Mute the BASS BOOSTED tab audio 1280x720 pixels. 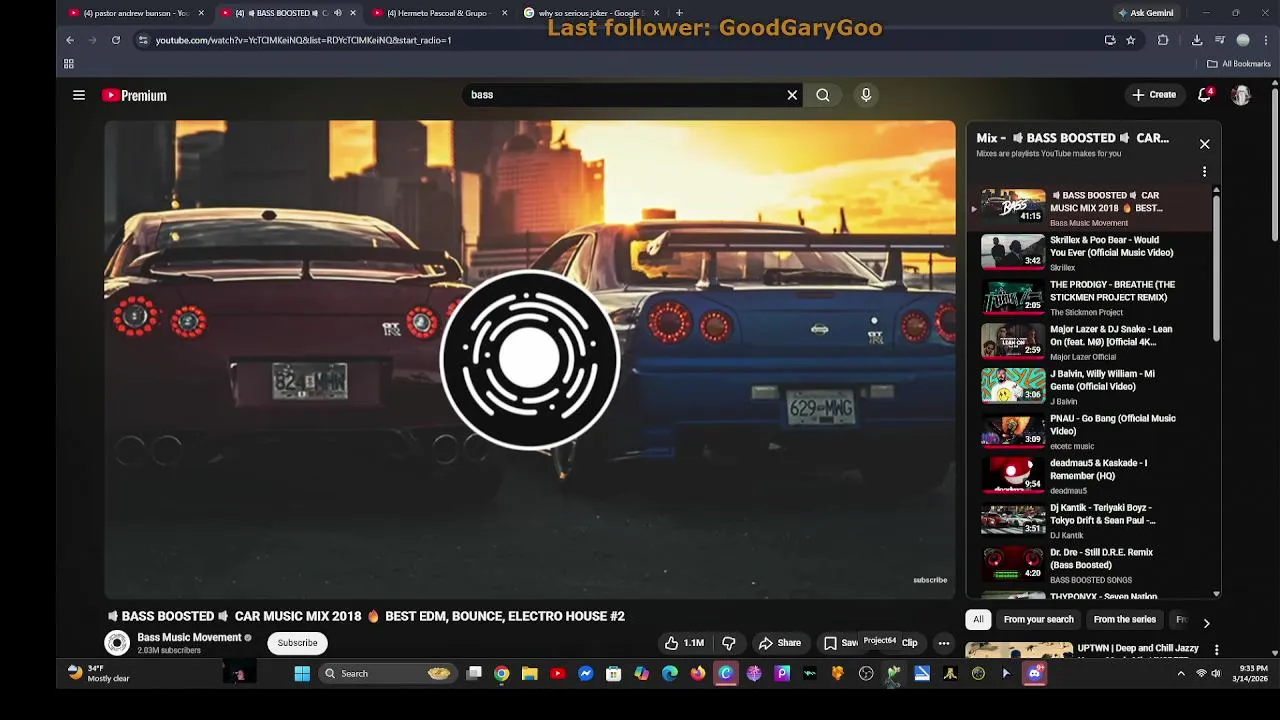[337, 13]
